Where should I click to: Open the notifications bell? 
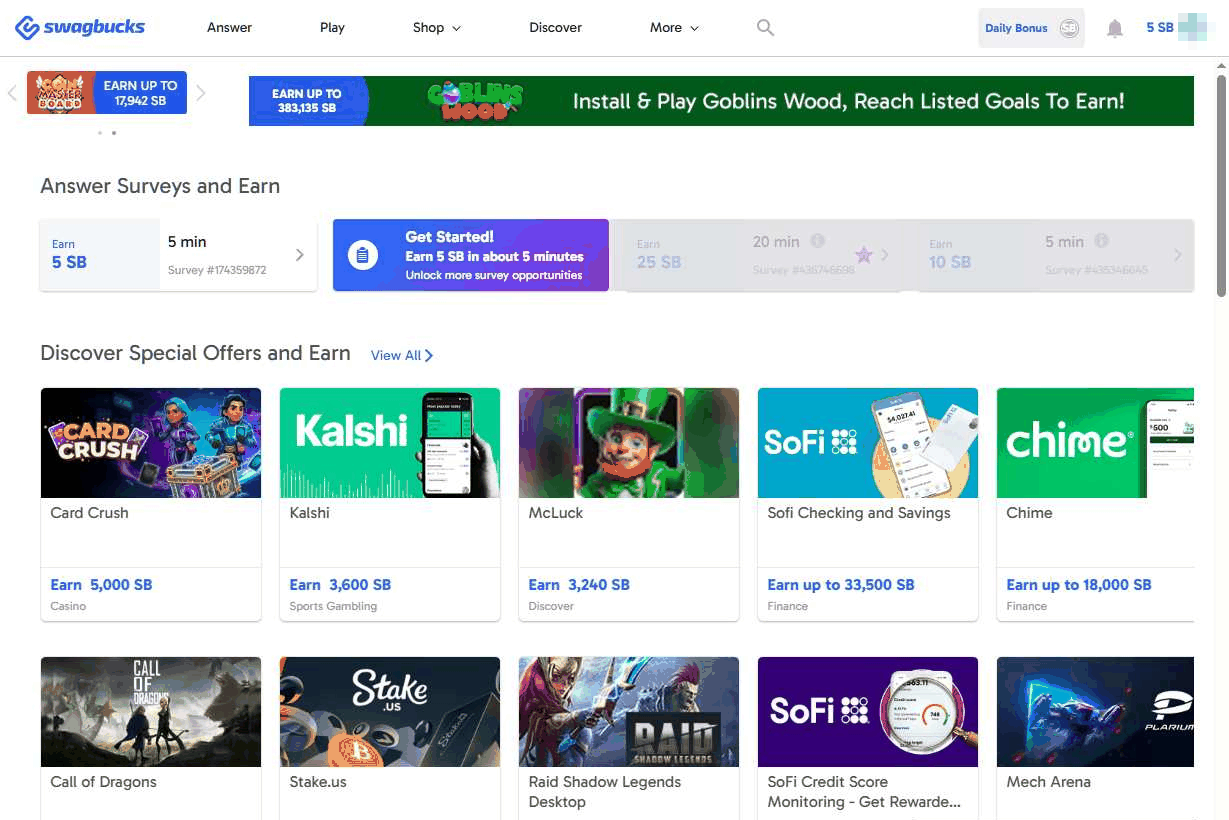click(1115, 29)
